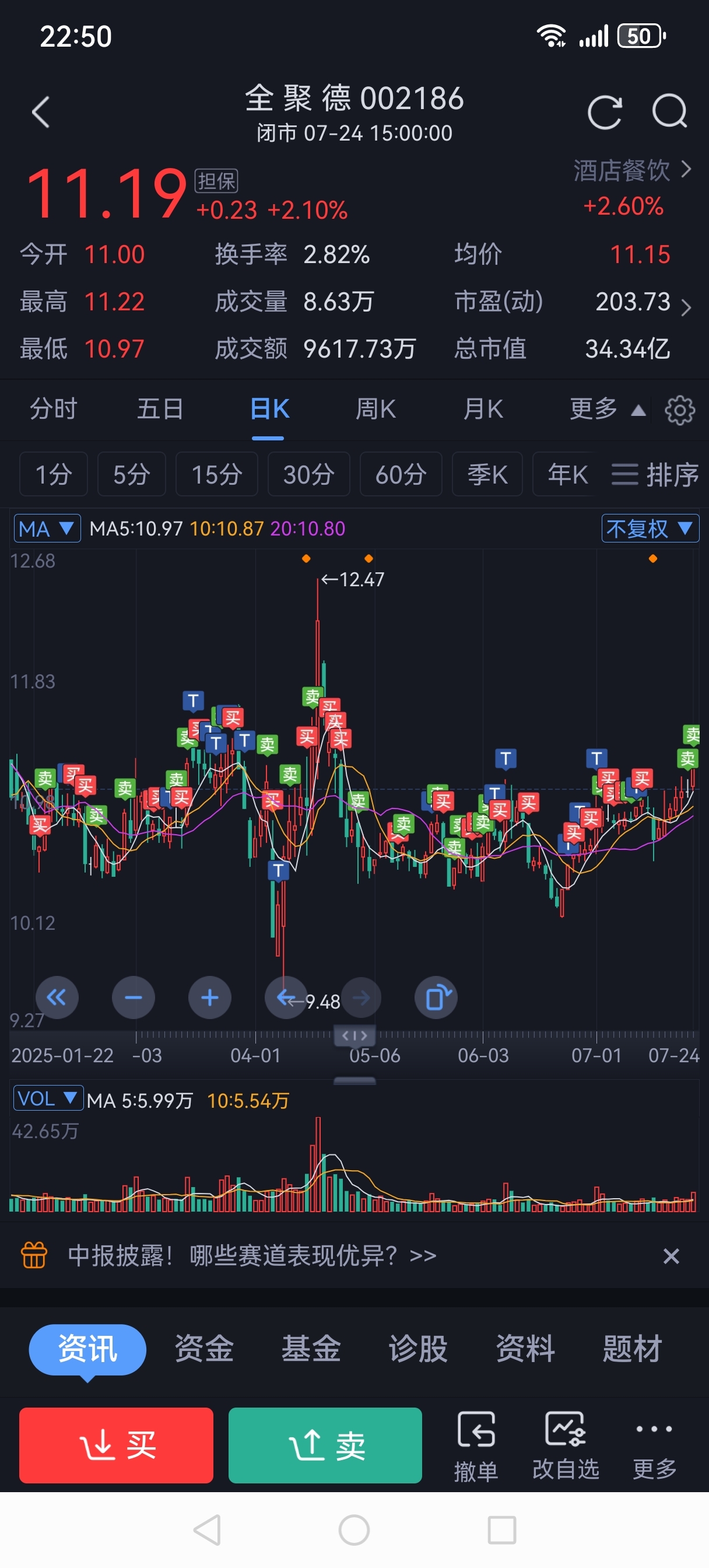Grab the chart range slider handle
The image size is (709, 1568).
pos(355,1035)
